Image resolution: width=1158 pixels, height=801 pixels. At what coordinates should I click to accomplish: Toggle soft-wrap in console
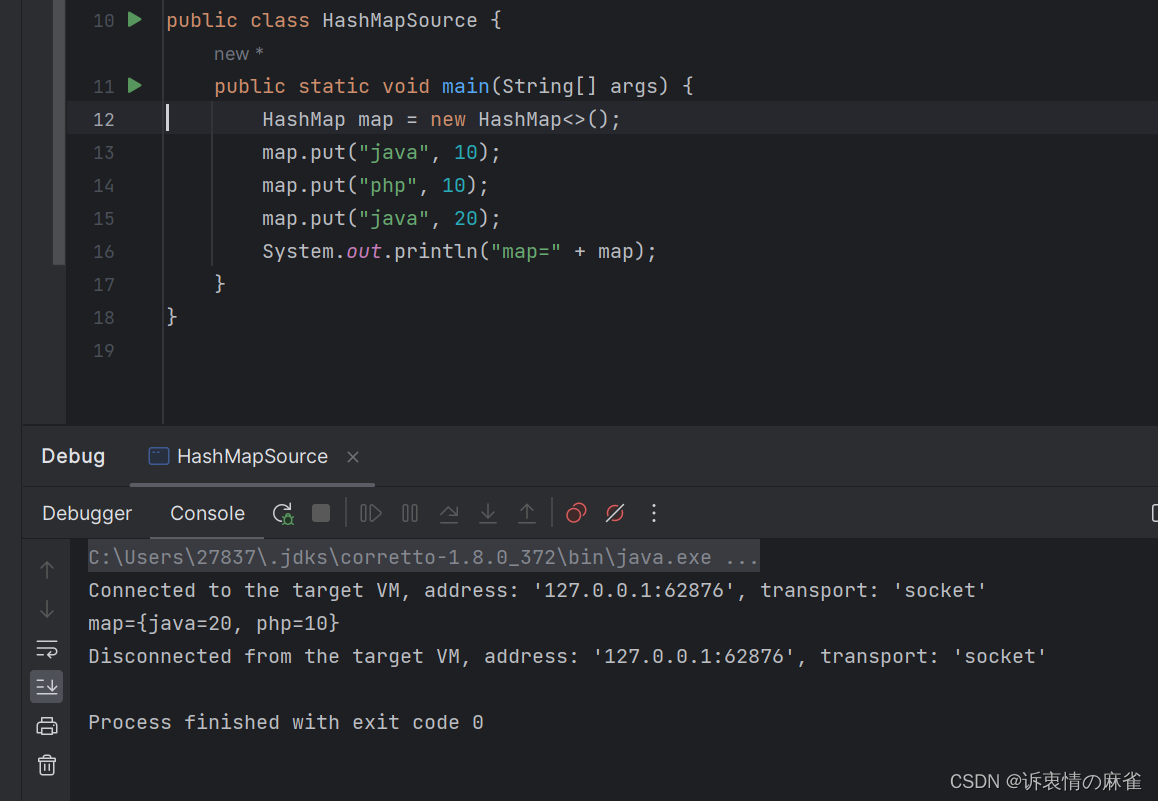coord(47,648)
